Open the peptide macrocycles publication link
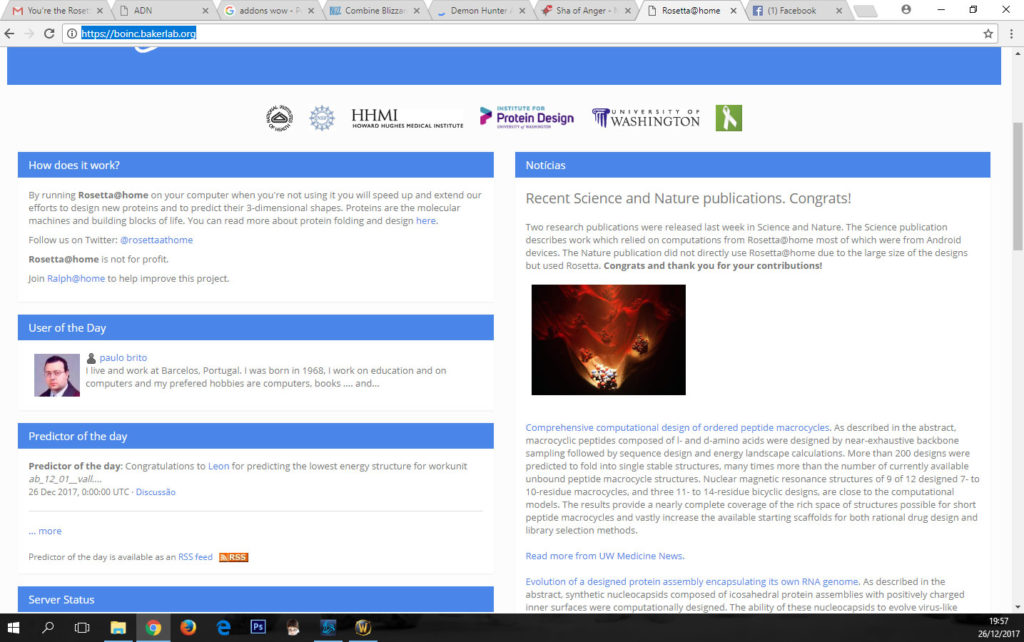Image resolution: width=1024 pixels, height=642 pixels. [x=678, y=428]
